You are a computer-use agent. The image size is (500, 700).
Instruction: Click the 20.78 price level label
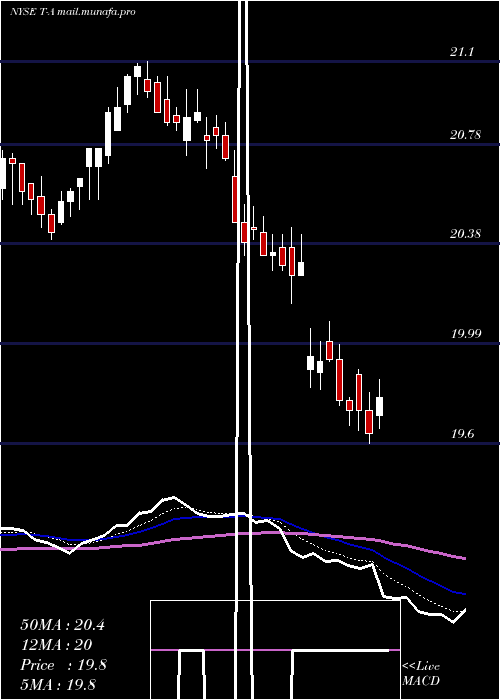pyautogui.click(x=465, y=134)
